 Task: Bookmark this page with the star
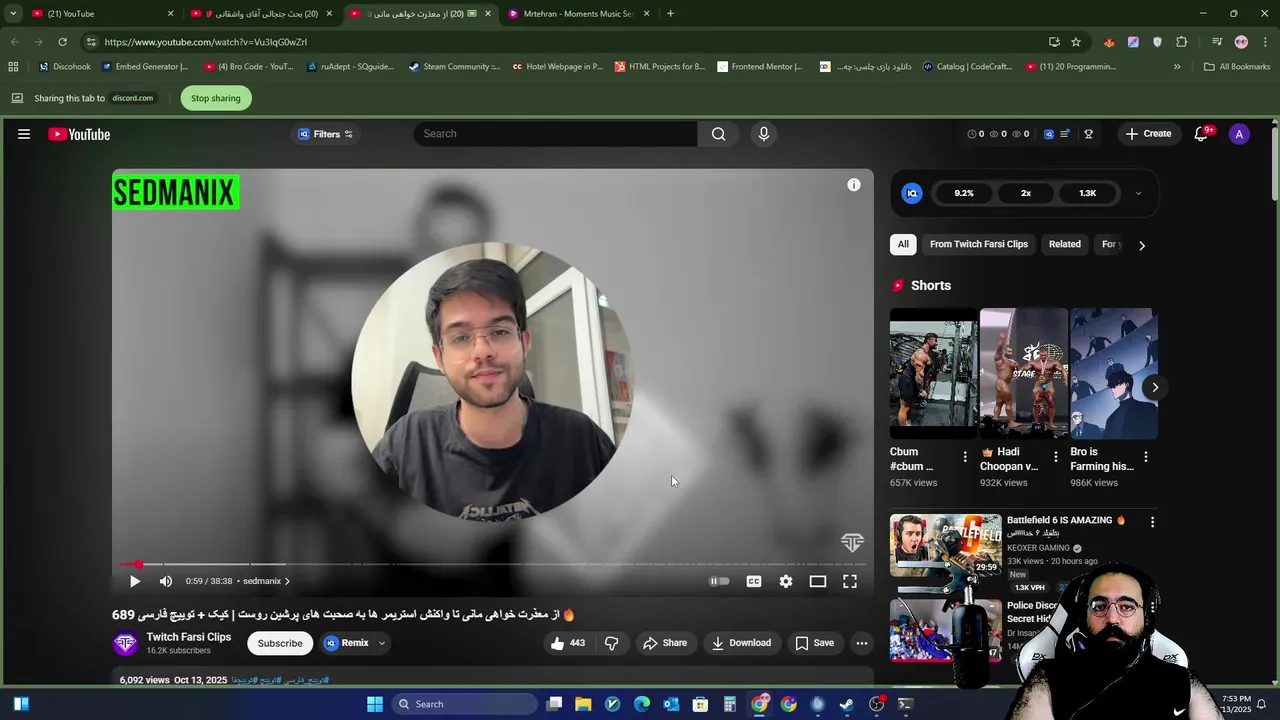[x=1076, y=42]
